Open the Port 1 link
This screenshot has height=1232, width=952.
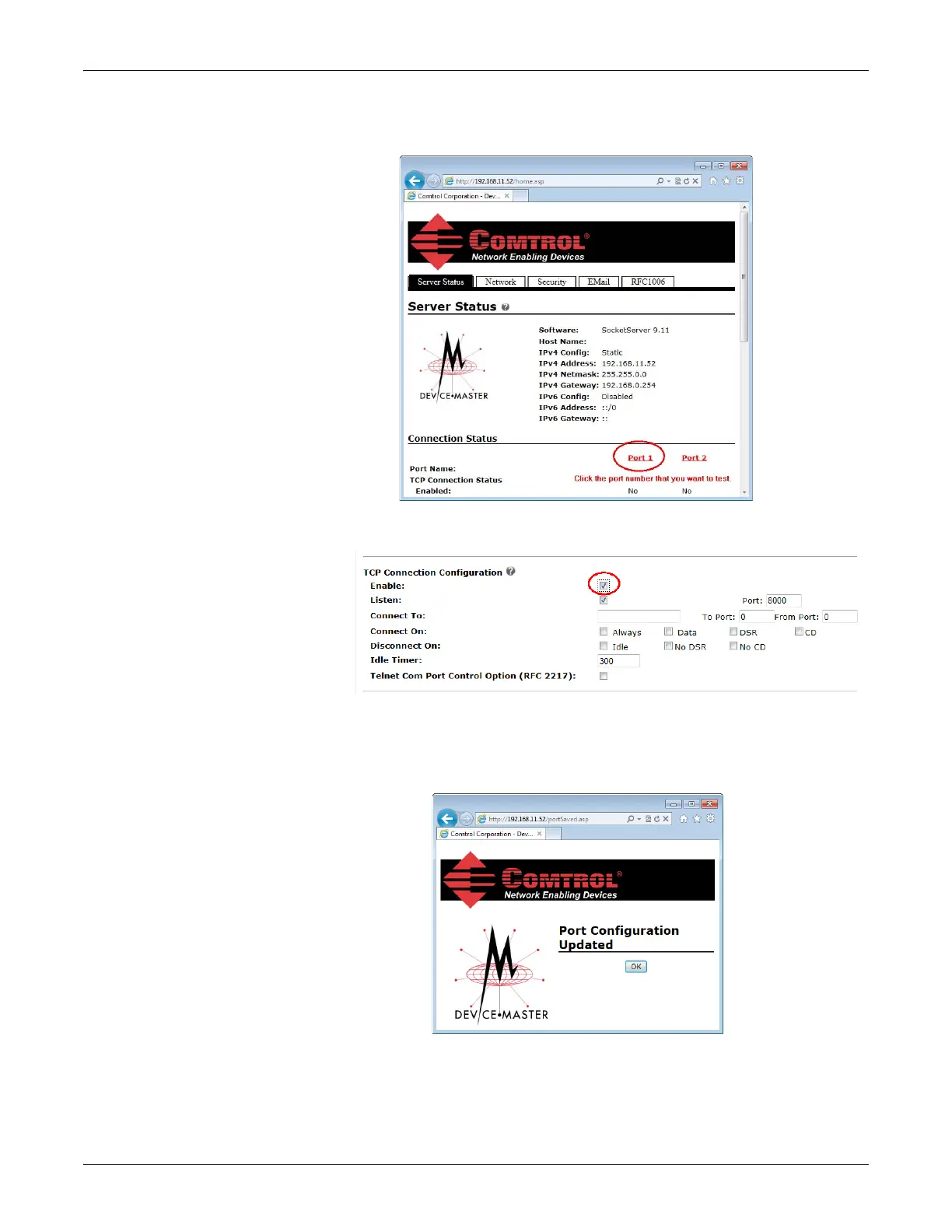click(640, 457)
